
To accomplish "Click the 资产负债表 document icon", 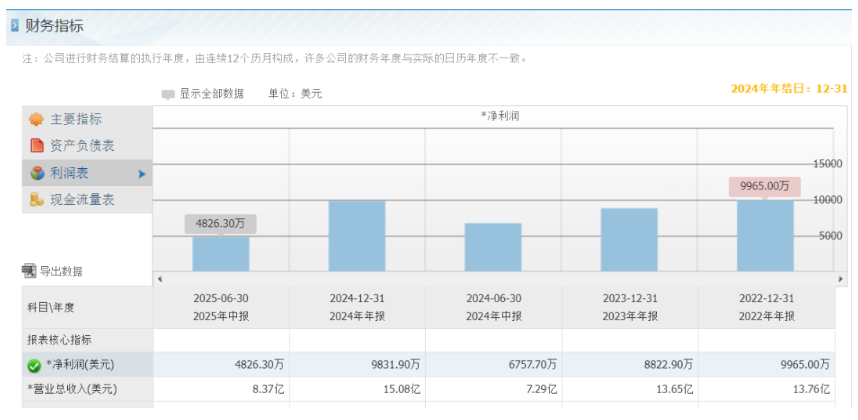I will click(36, 146).
